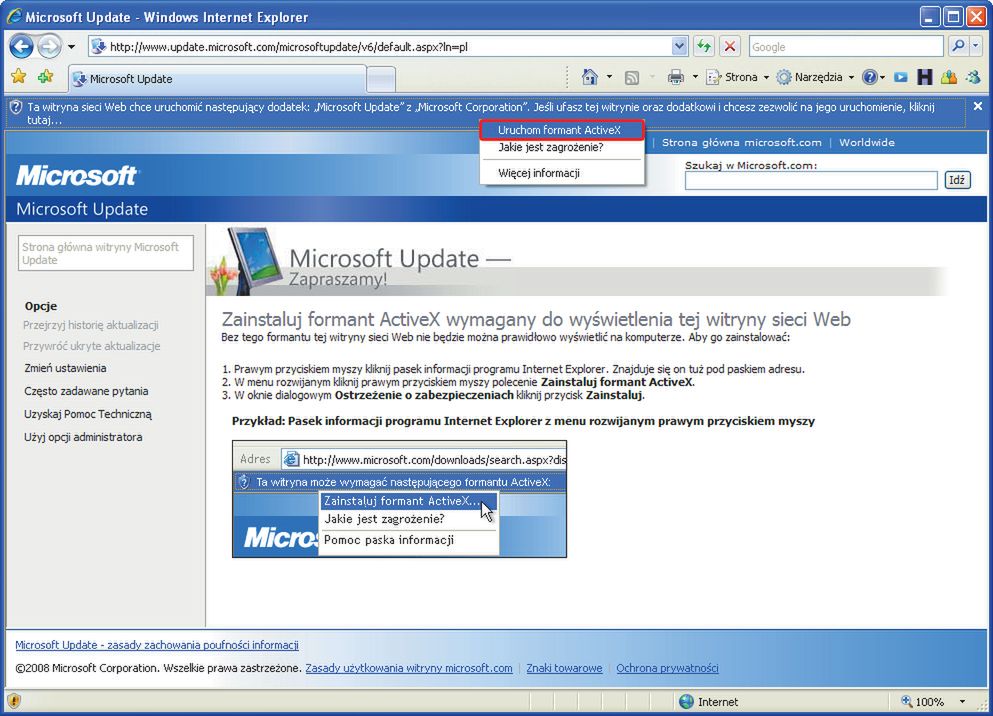Expand the Home button dropdown arrow

[x=609, y=77]
